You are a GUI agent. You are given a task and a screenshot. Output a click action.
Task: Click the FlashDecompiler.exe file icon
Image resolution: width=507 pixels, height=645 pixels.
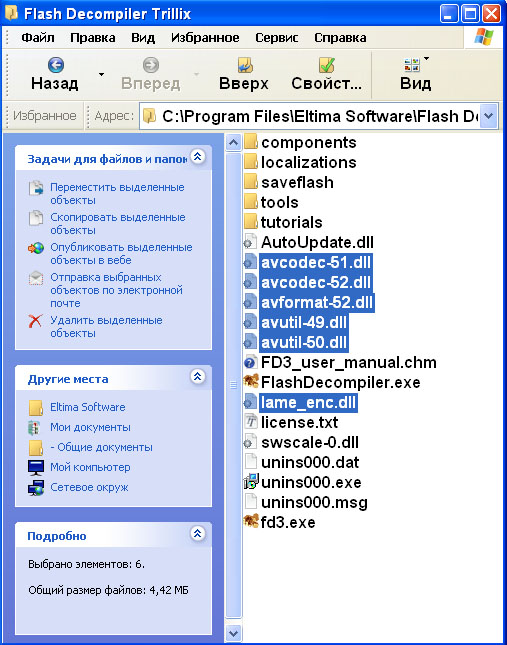coord(250,382)
